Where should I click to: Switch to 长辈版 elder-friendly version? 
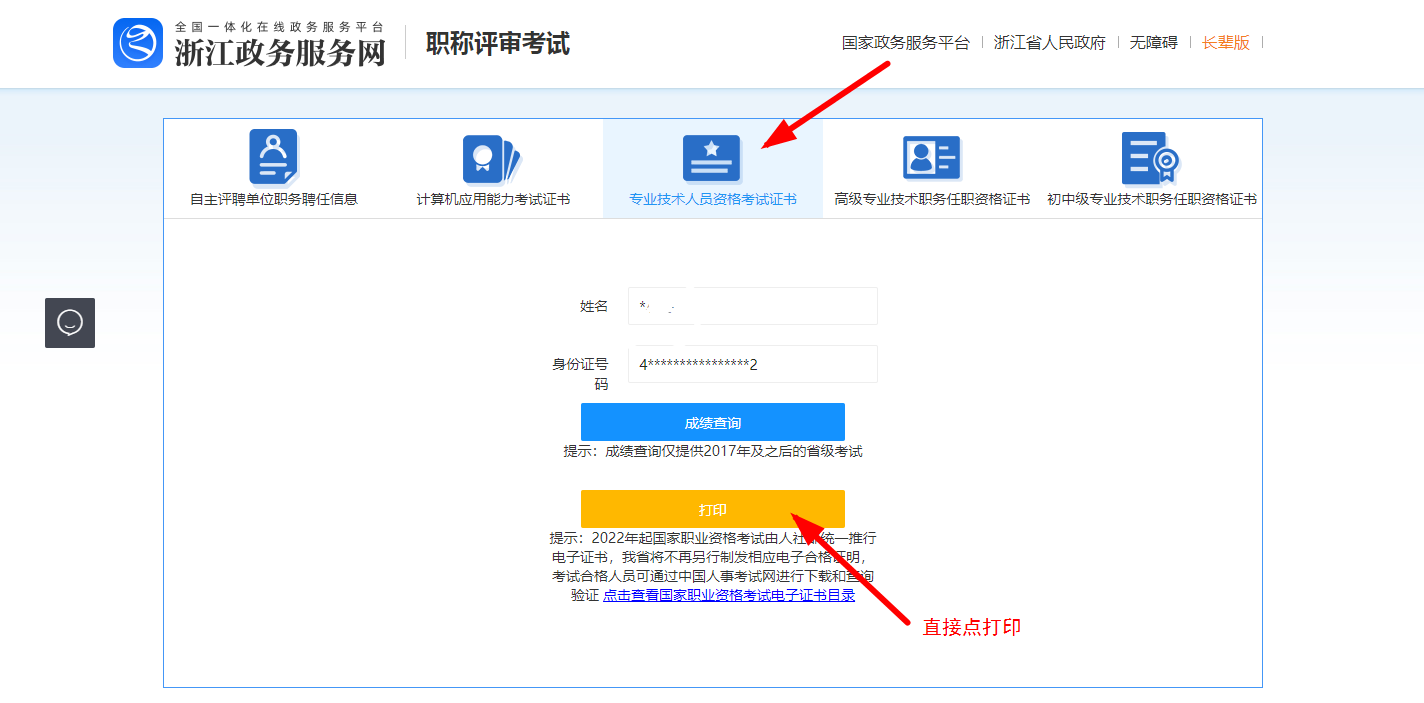(1225, 43)
